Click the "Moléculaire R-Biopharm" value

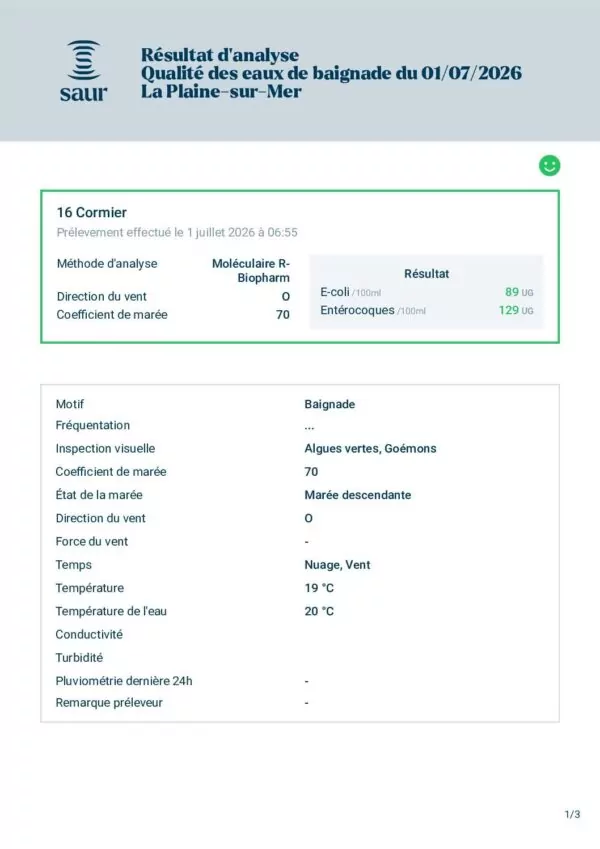click(251, 270)
